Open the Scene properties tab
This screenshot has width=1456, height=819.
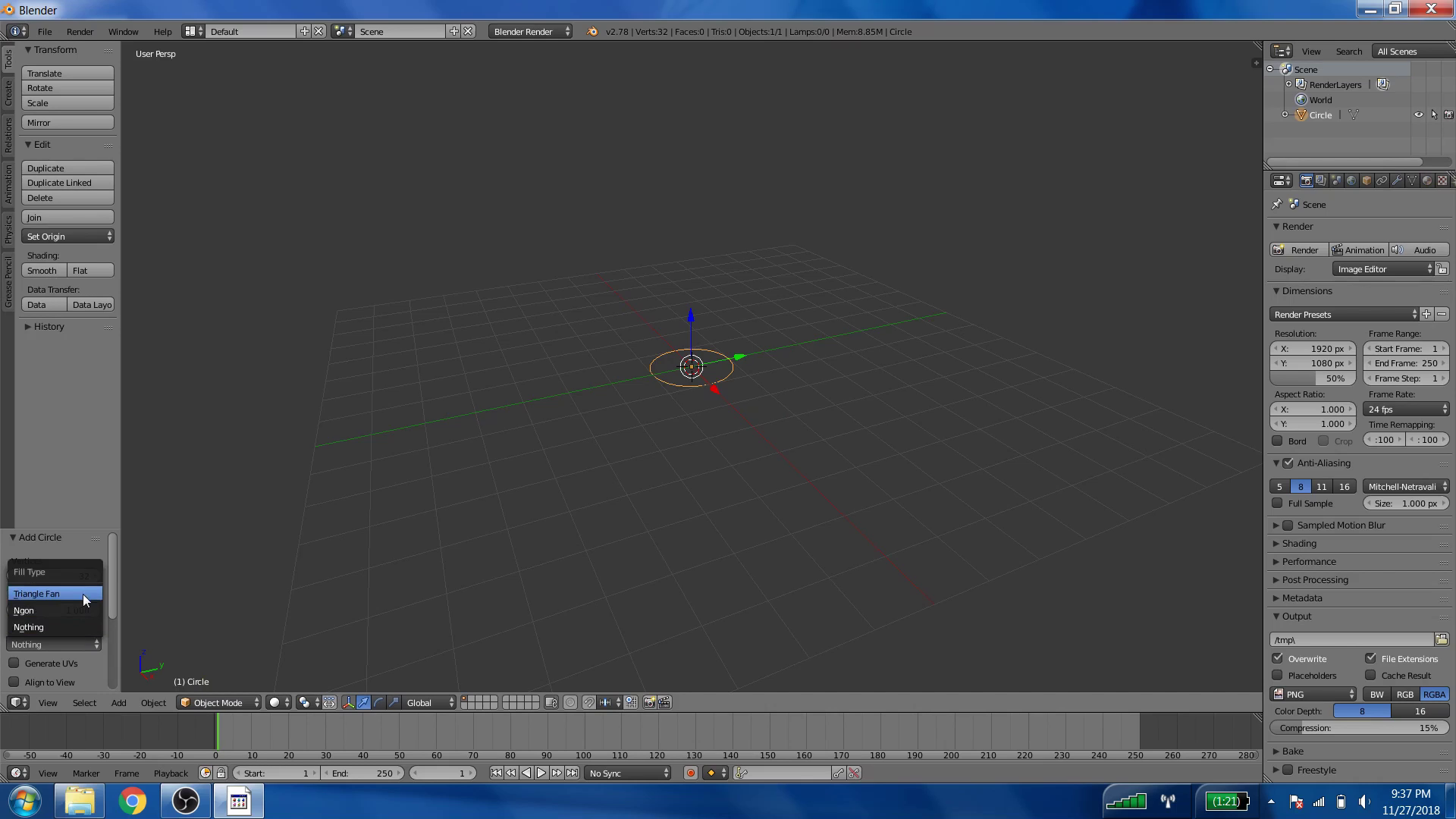click(x=1336, y=180)
